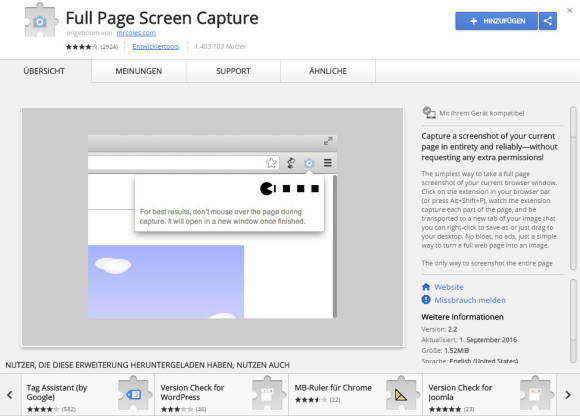Screen dimensions: 580x416
Task: Click the Tag Assistant puzzle icon
Action: pos(135,394)
